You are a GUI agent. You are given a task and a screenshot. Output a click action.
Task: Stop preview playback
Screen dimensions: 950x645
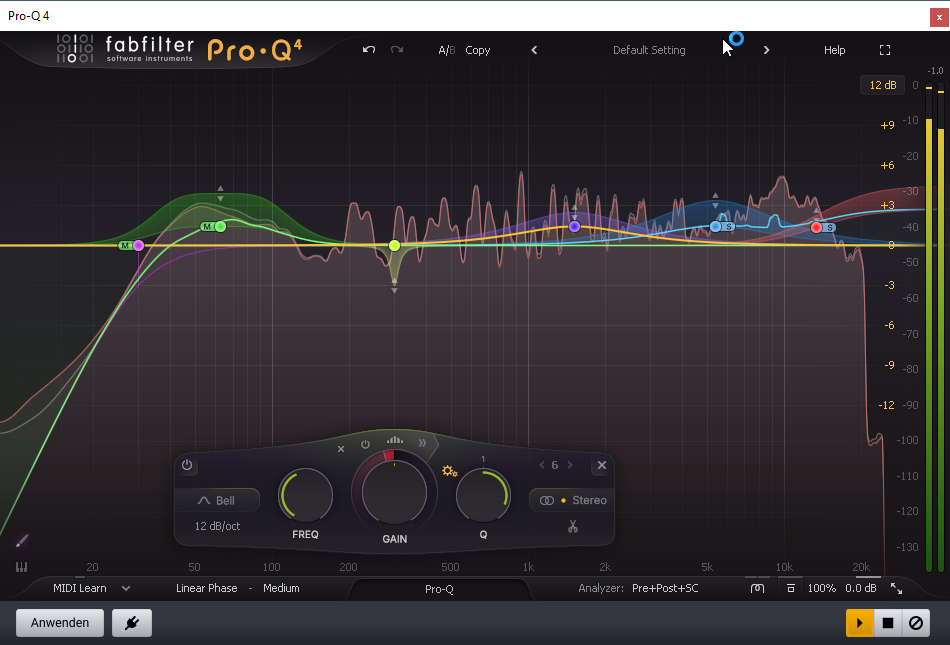pyautogui.click(x=888, y=623)
